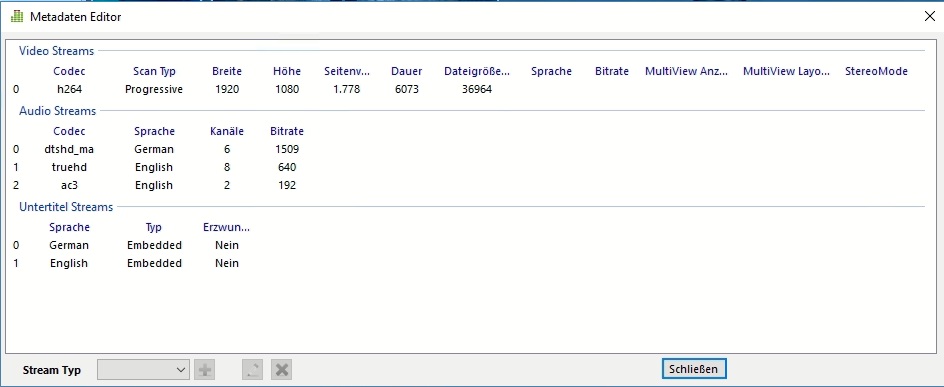944x387 pixels.
Task: Click the edit stream icon
Action: (x=253, y=370)
